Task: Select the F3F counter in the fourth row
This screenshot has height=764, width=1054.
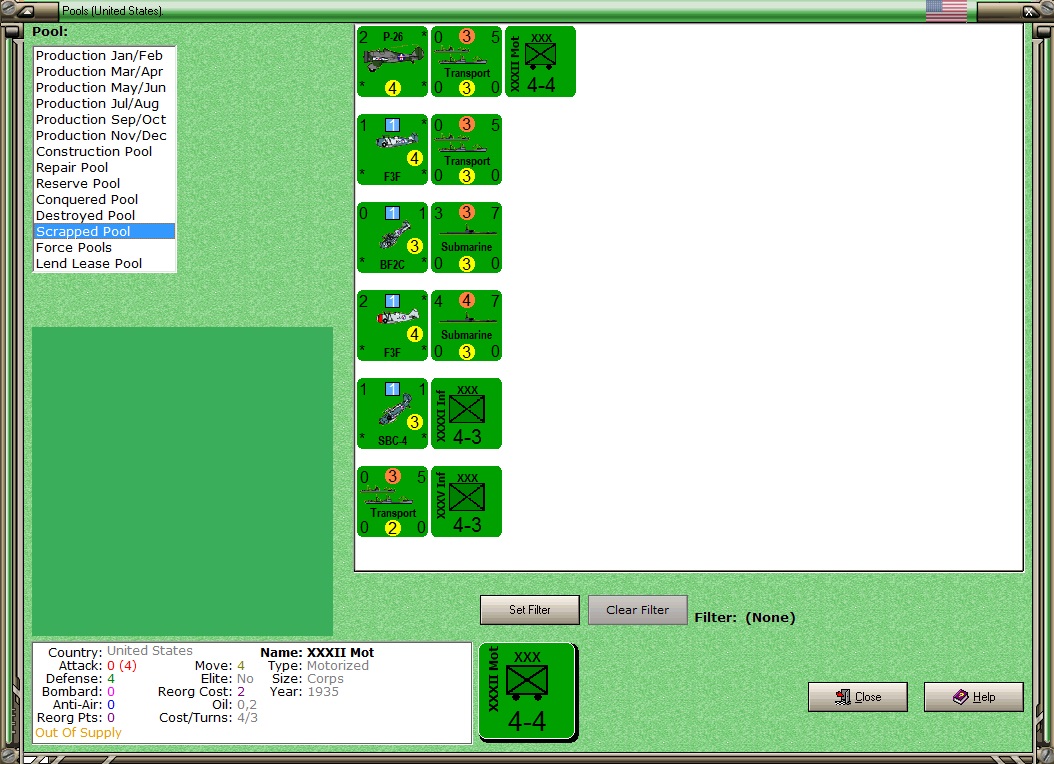Action: point(393,325)
